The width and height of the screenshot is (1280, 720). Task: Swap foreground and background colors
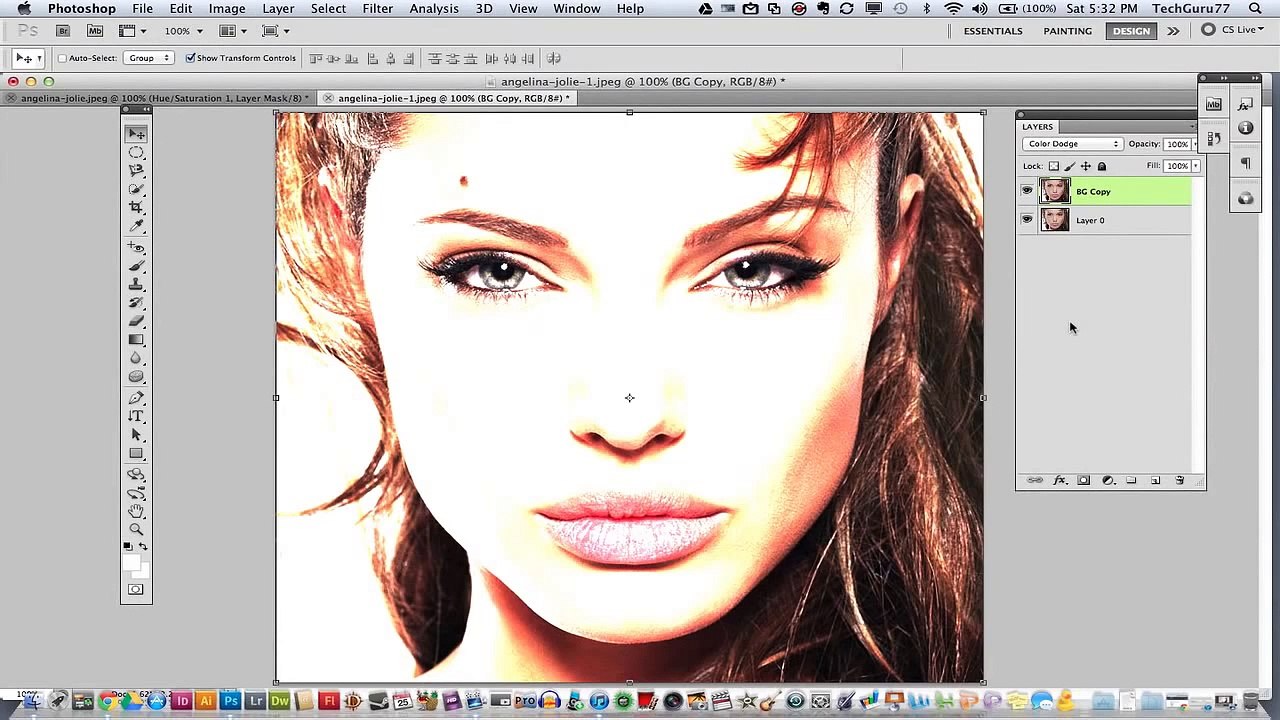(143, 546)
